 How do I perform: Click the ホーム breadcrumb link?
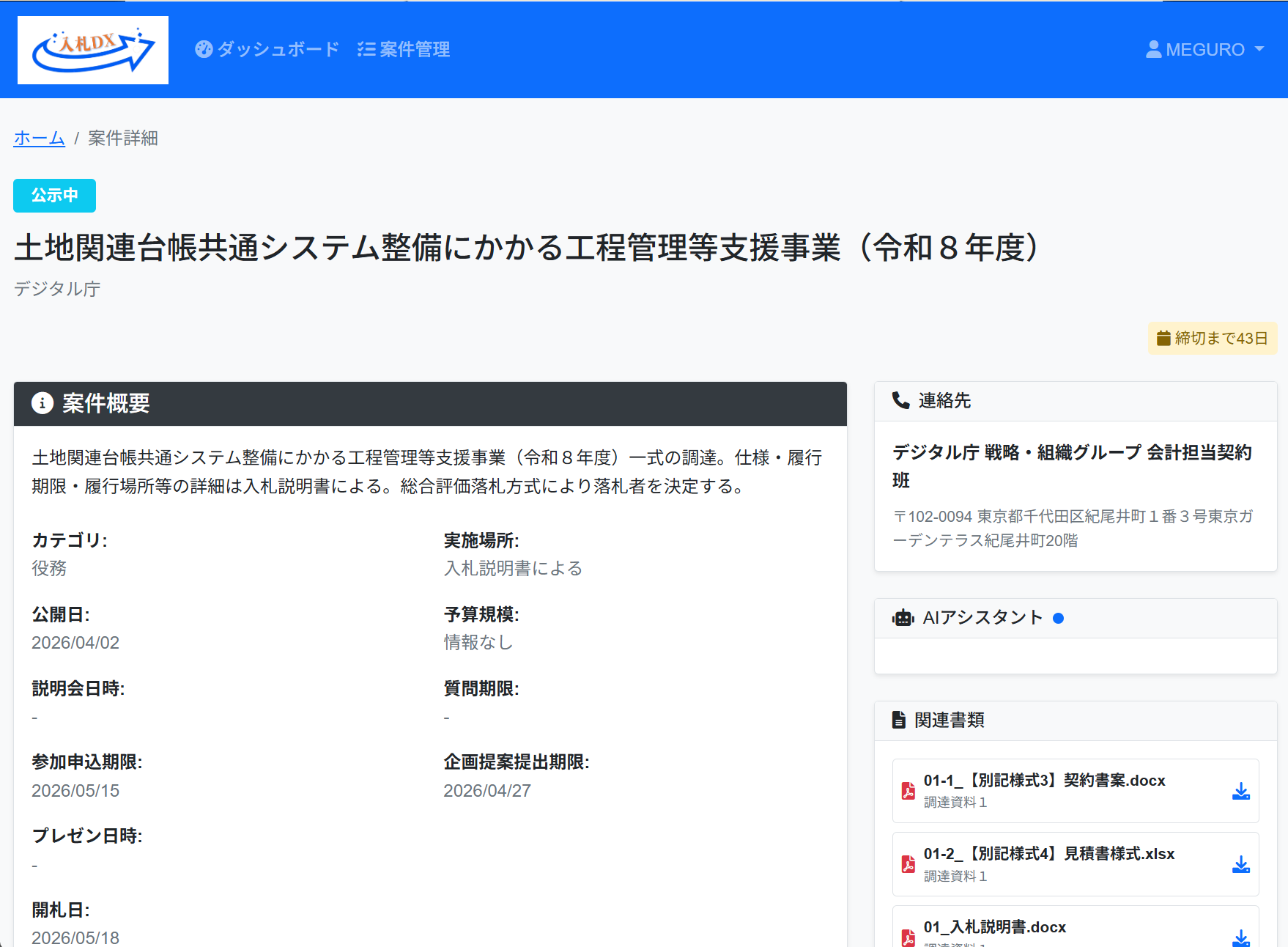coord(39,139)
